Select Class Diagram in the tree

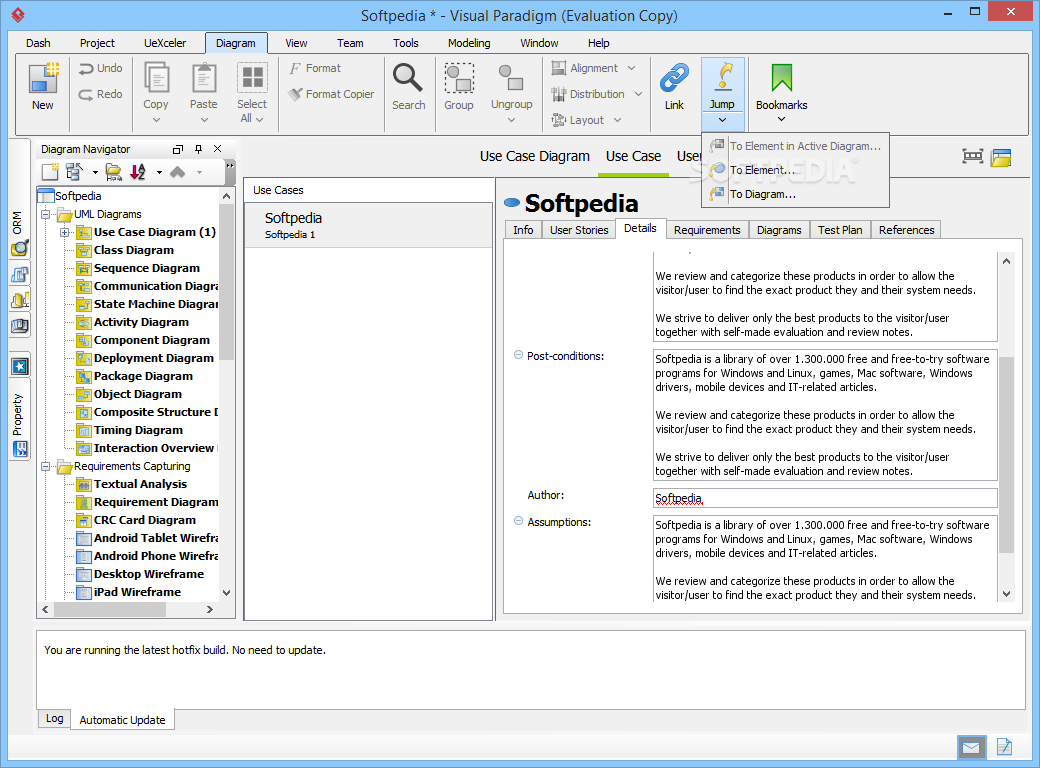133,250
